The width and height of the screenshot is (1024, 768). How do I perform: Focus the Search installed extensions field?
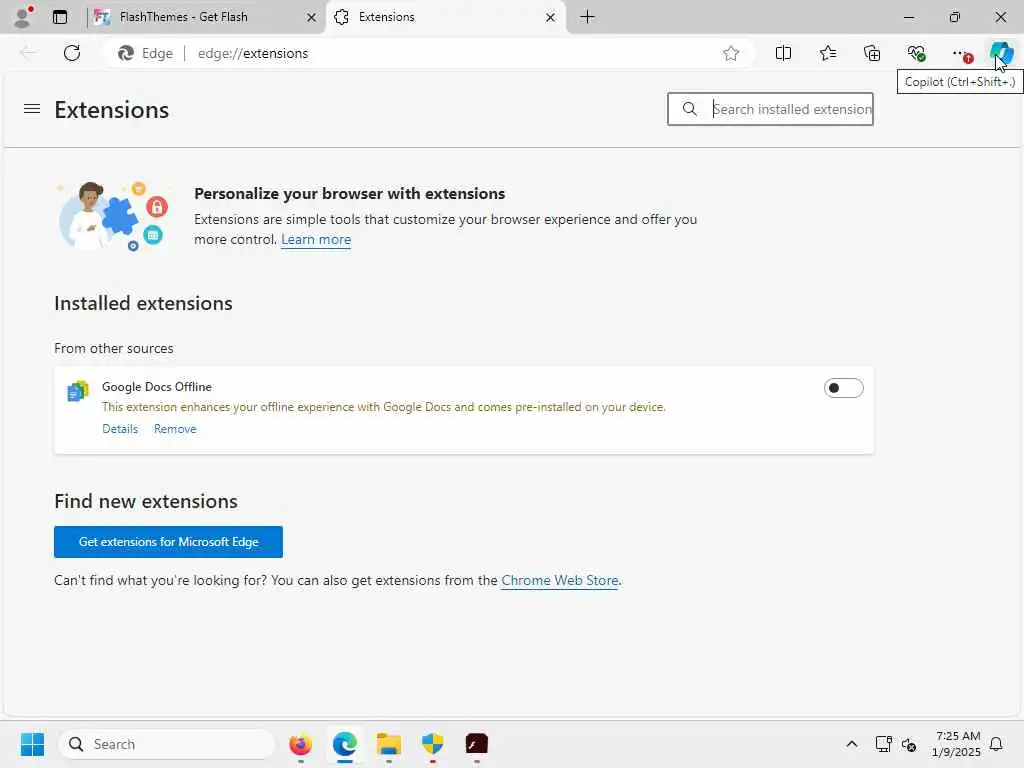[770, 109]
